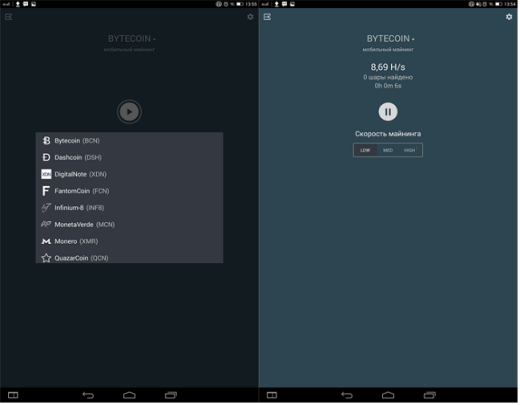Image resolution: width=520 pixels, height=405 pixels.
Task: Expand the BYTECOIN coin dropdown on right screen
Action: pyautogui.click(x=391, y=39)
